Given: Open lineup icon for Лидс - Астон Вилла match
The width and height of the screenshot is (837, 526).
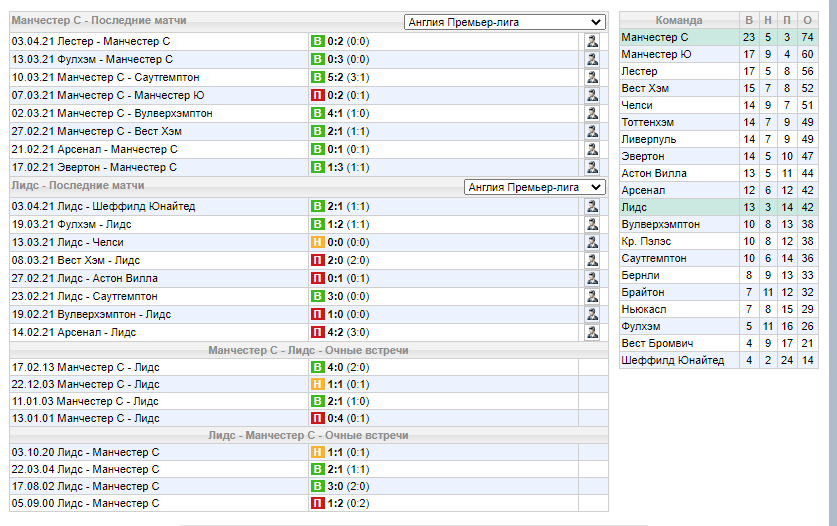Looking at the screenshot, I should (x=592, y=278).
